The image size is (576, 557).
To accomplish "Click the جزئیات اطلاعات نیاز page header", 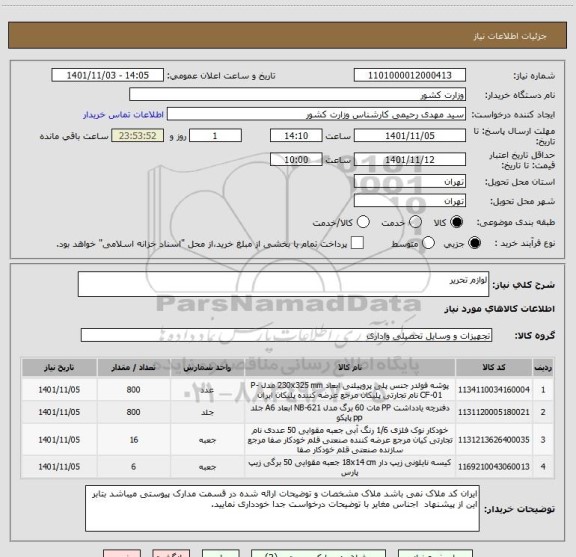I will pos(510,36).
